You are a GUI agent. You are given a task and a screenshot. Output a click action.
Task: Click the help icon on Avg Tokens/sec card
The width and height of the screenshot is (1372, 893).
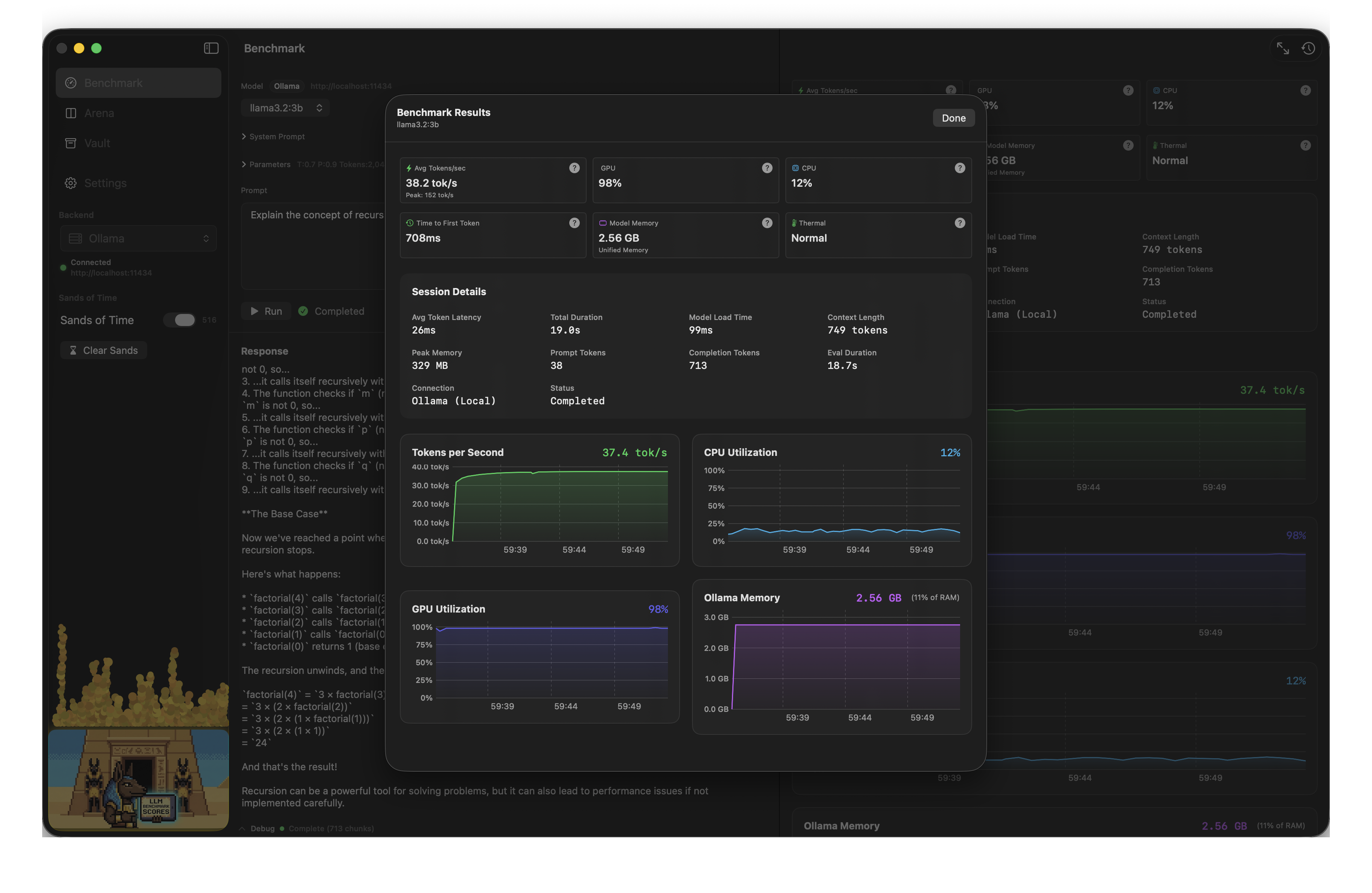coord(573,168)
